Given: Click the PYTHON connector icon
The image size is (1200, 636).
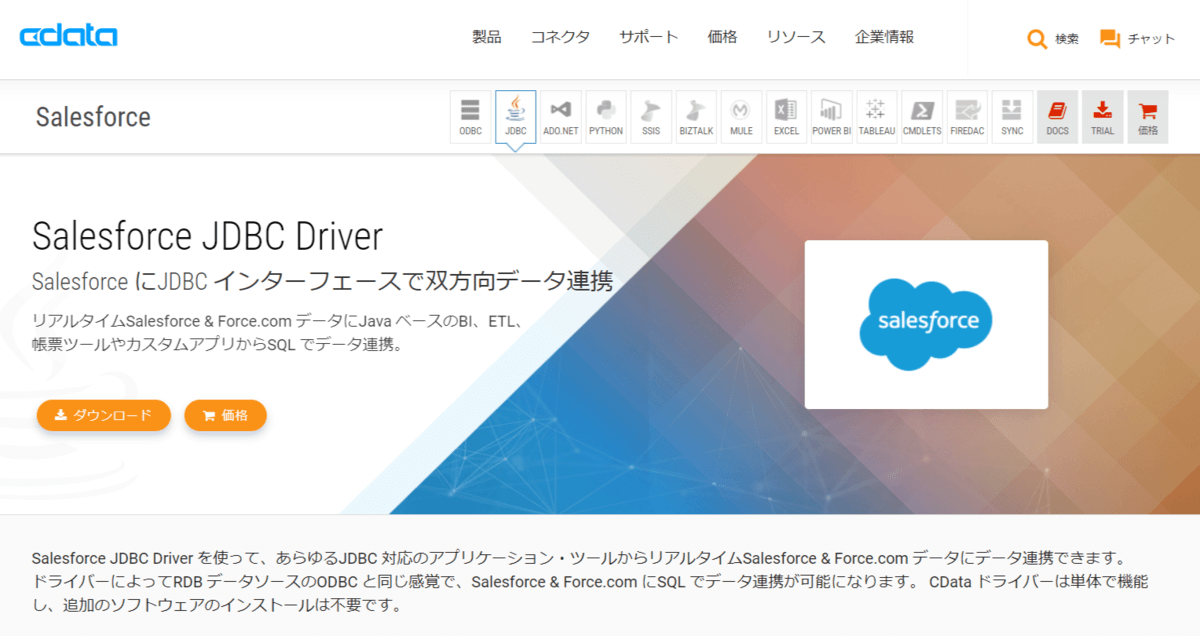Looking at the screenshot, I should [x=606, y=116].
